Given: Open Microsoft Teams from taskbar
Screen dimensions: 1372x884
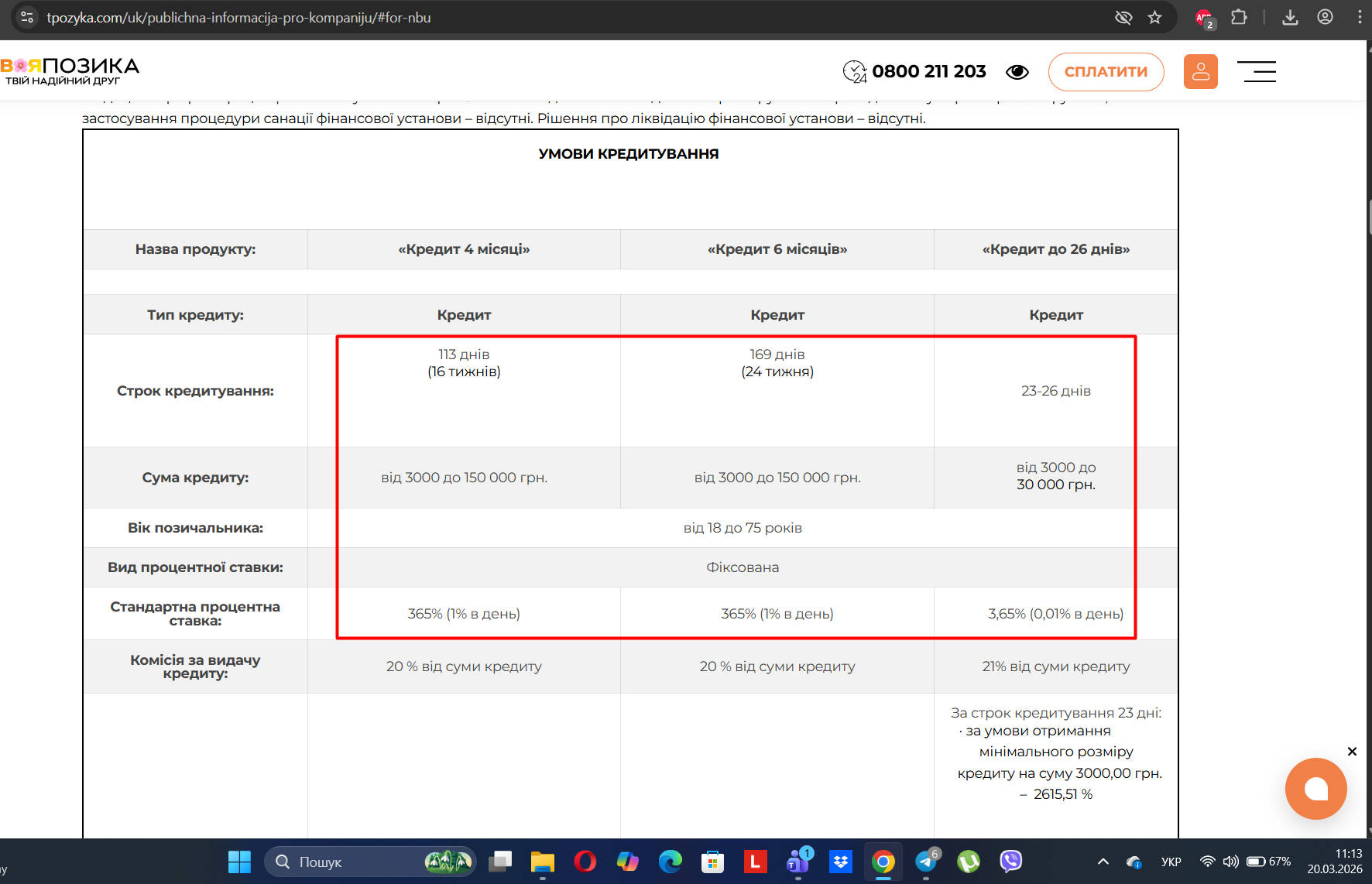Looking at the screenshot, I should point(798,862).
